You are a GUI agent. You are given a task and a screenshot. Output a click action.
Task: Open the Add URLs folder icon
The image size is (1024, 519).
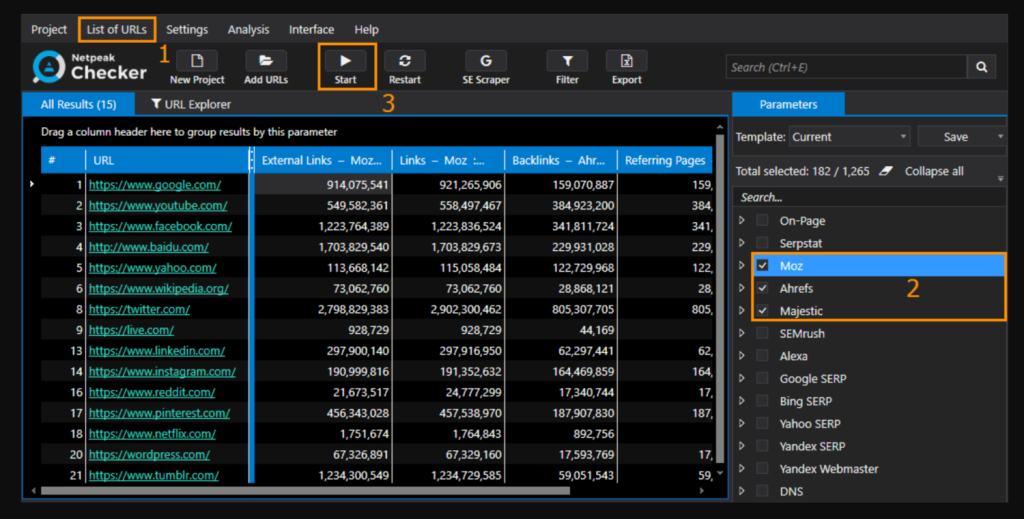tap(265, 62)
